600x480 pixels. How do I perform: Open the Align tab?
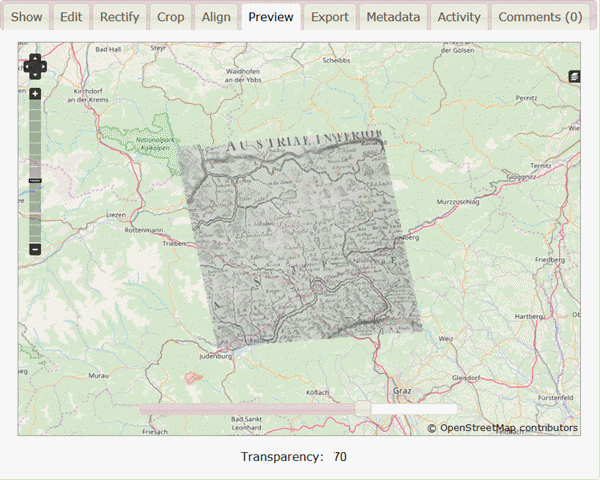coord(216,17)
